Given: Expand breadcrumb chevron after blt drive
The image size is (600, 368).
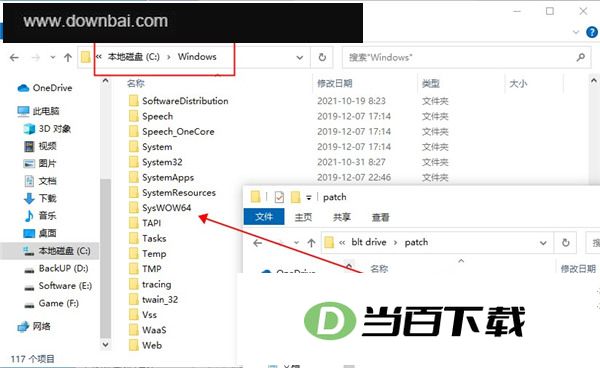Looking at the screenshot, I should 395,243.
